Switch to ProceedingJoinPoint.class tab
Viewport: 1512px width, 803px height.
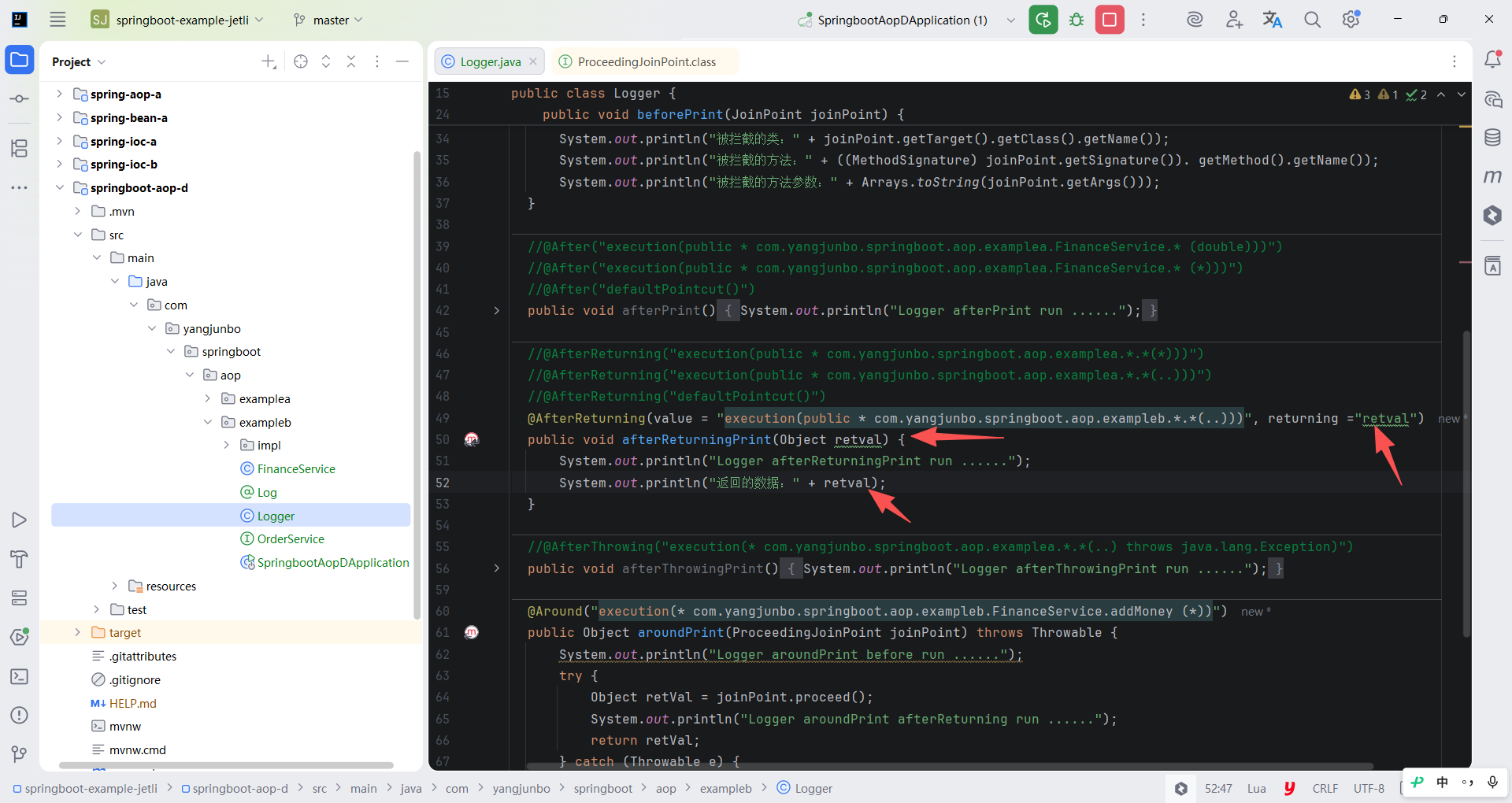646,61
